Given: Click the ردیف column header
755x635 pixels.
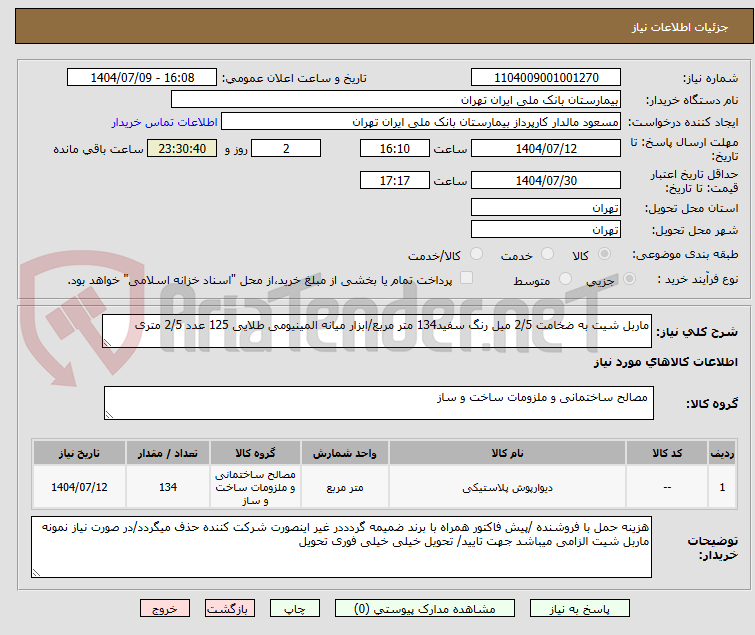Looking at the screenshot, I should (722, 453).
